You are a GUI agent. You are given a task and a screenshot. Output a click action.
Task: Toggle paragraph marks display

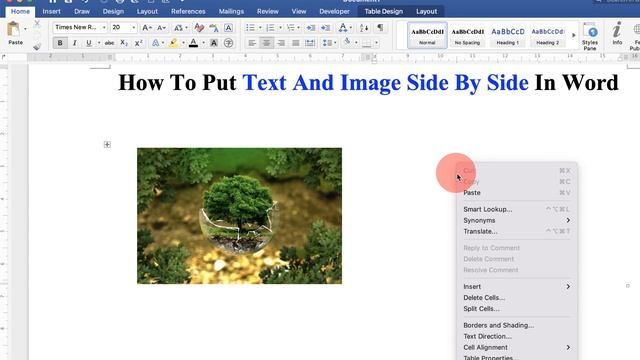[380, 28]
